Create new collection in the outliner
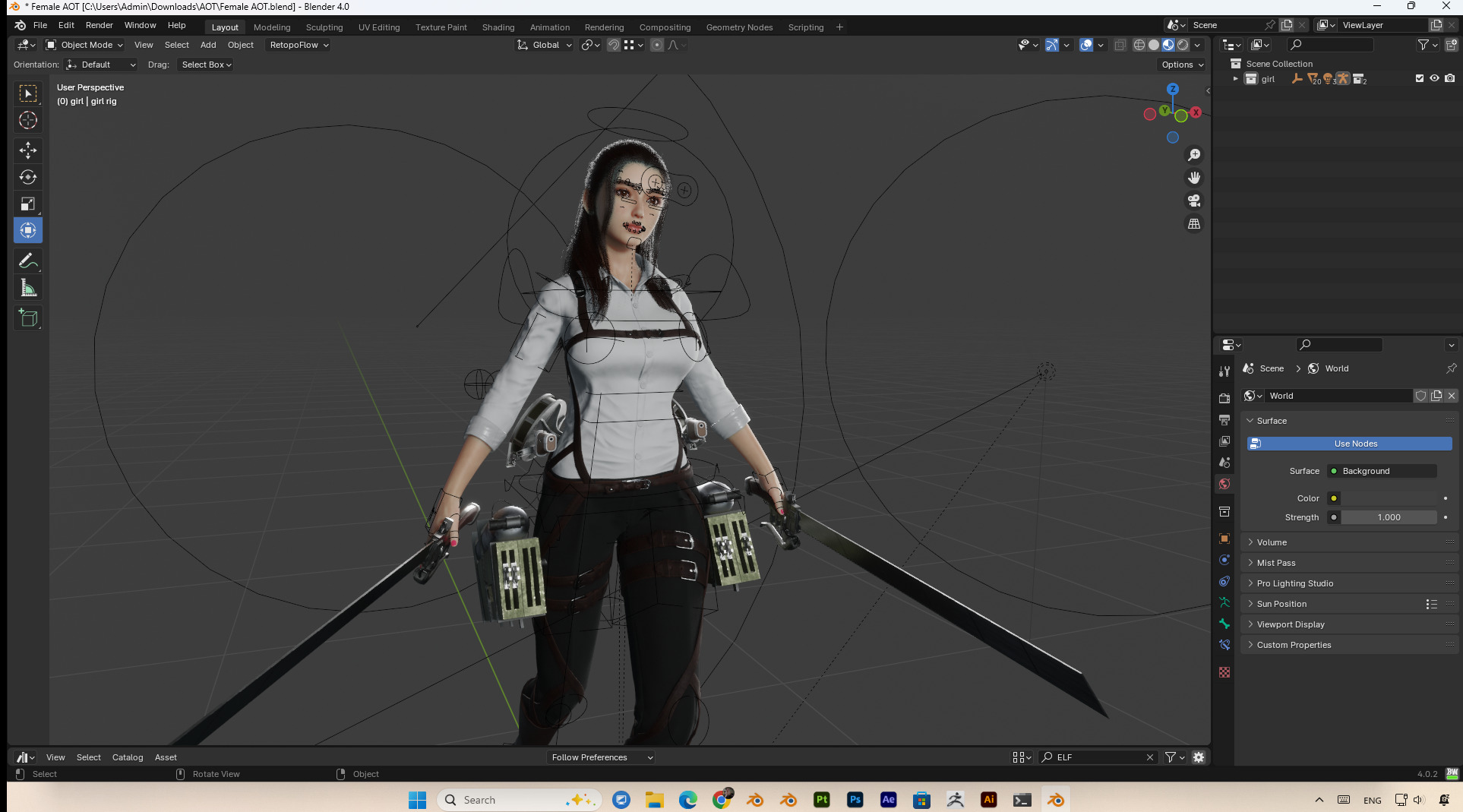The image size is (1463, 812). [x=1451, y=45]
